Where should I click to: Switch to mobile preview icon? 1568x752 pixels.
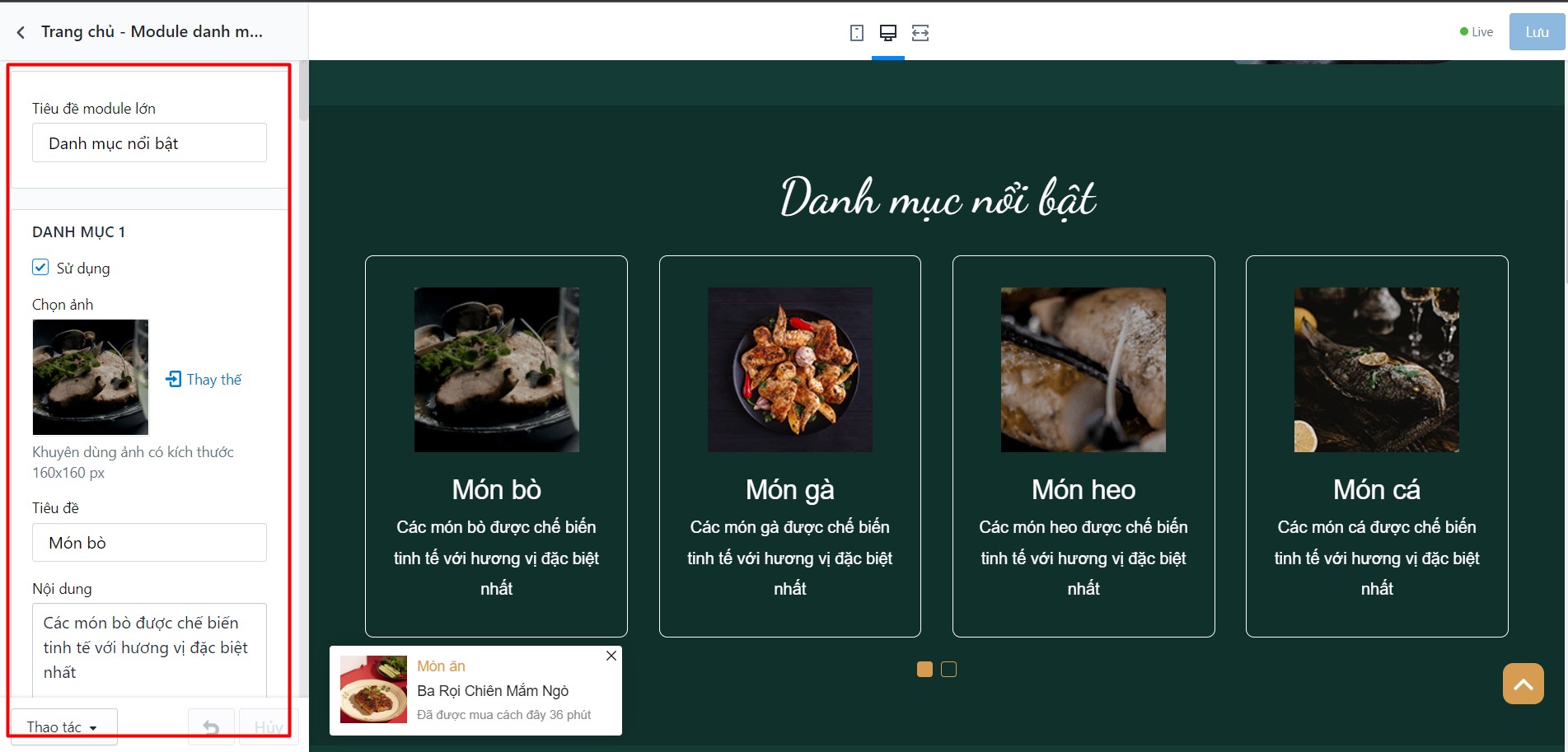coord(857,33)
